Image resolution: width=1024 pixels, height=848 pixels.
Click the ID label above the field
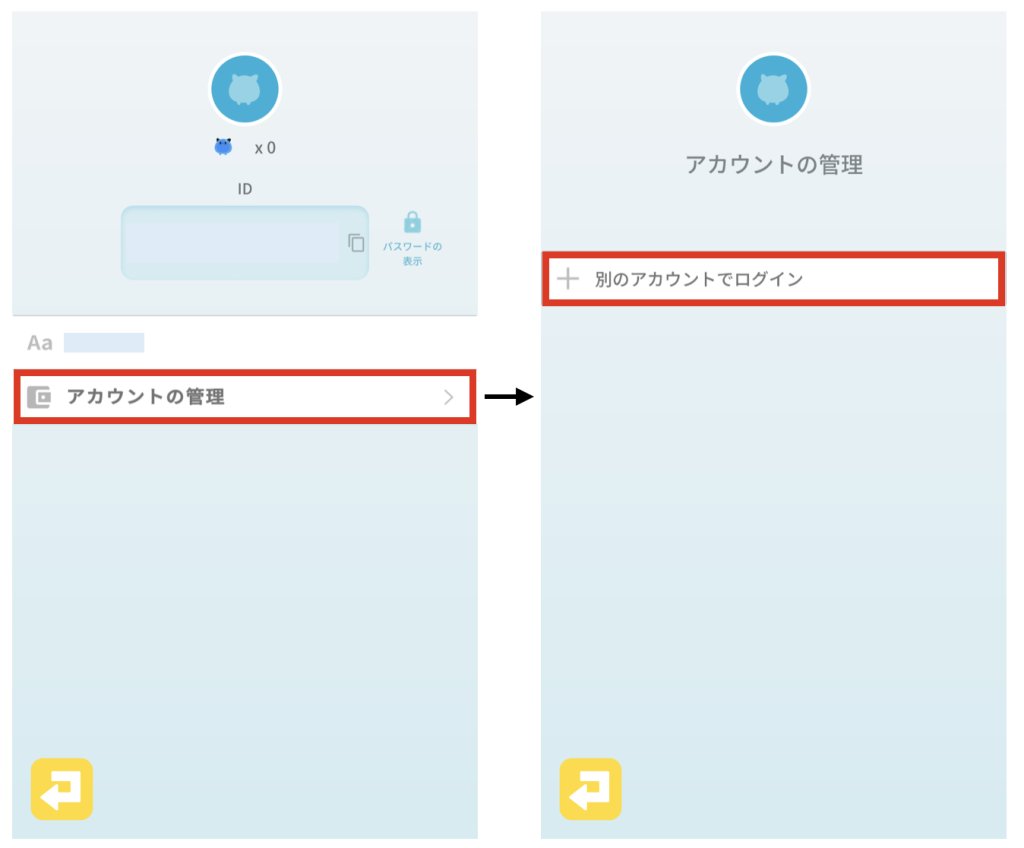click(245, 189)
